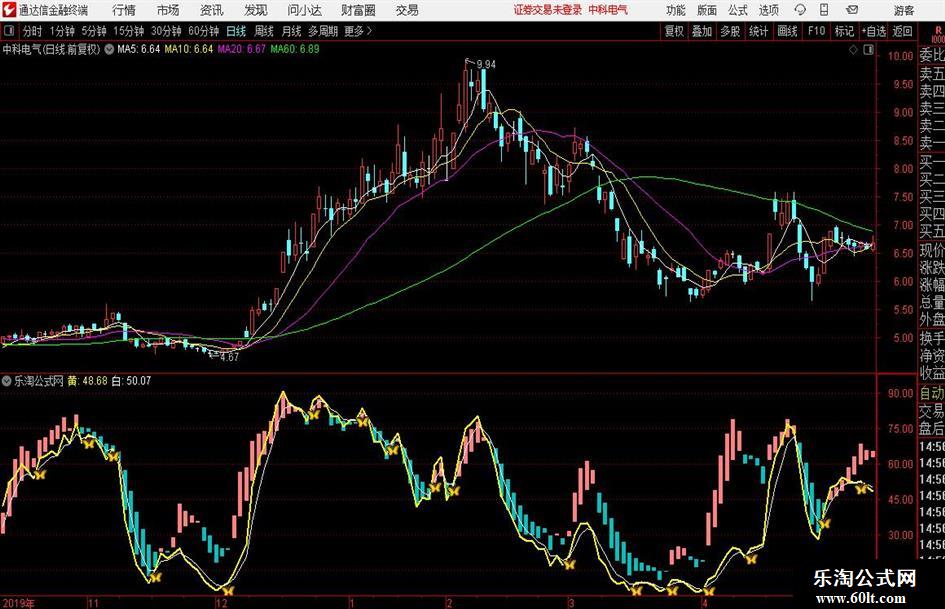
Task: Click the 90.00 indicator axis label
Action: tap(900, 393)
